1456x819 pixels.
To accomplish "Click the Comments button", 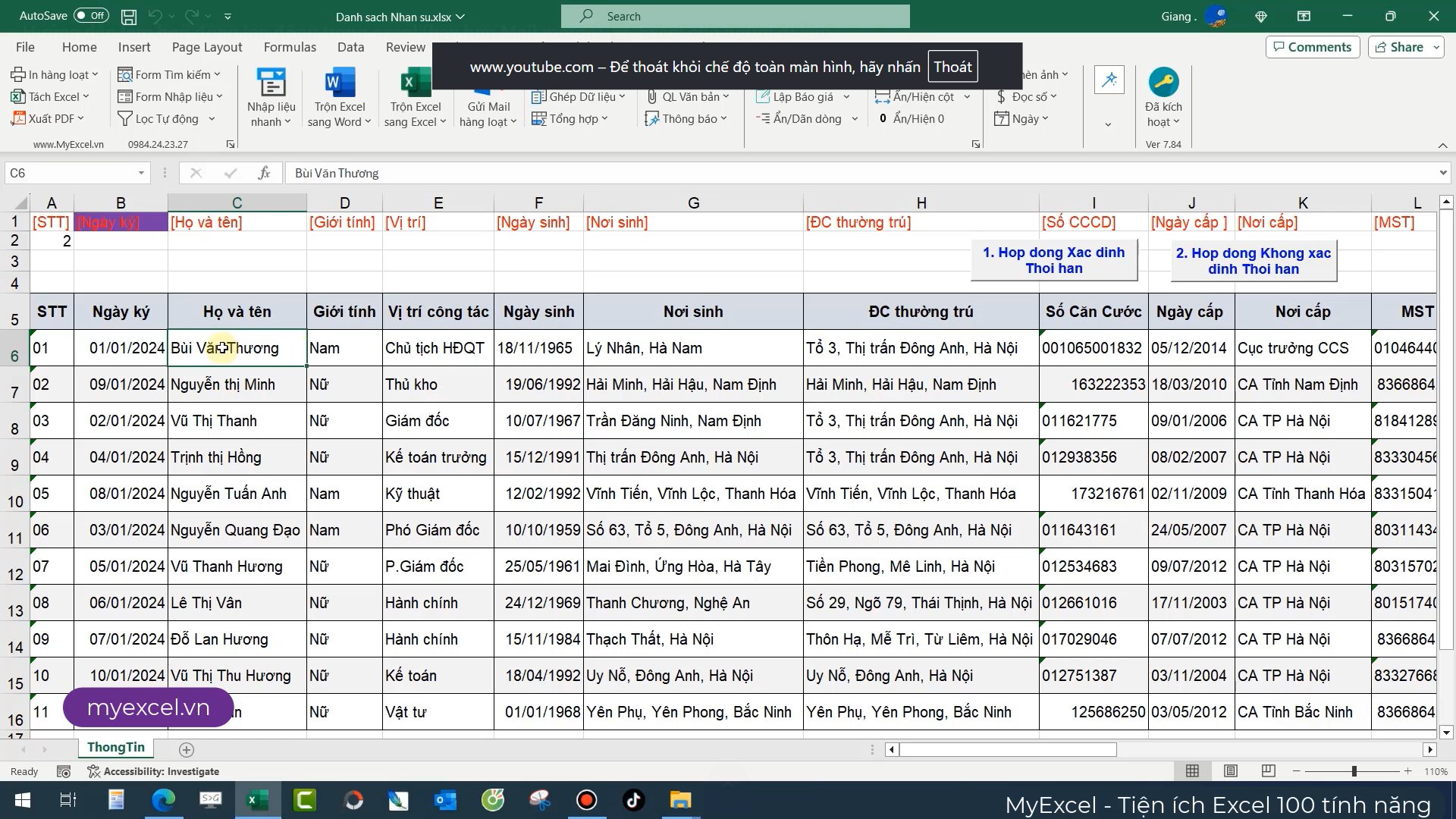I will [x=1312, y=47].
